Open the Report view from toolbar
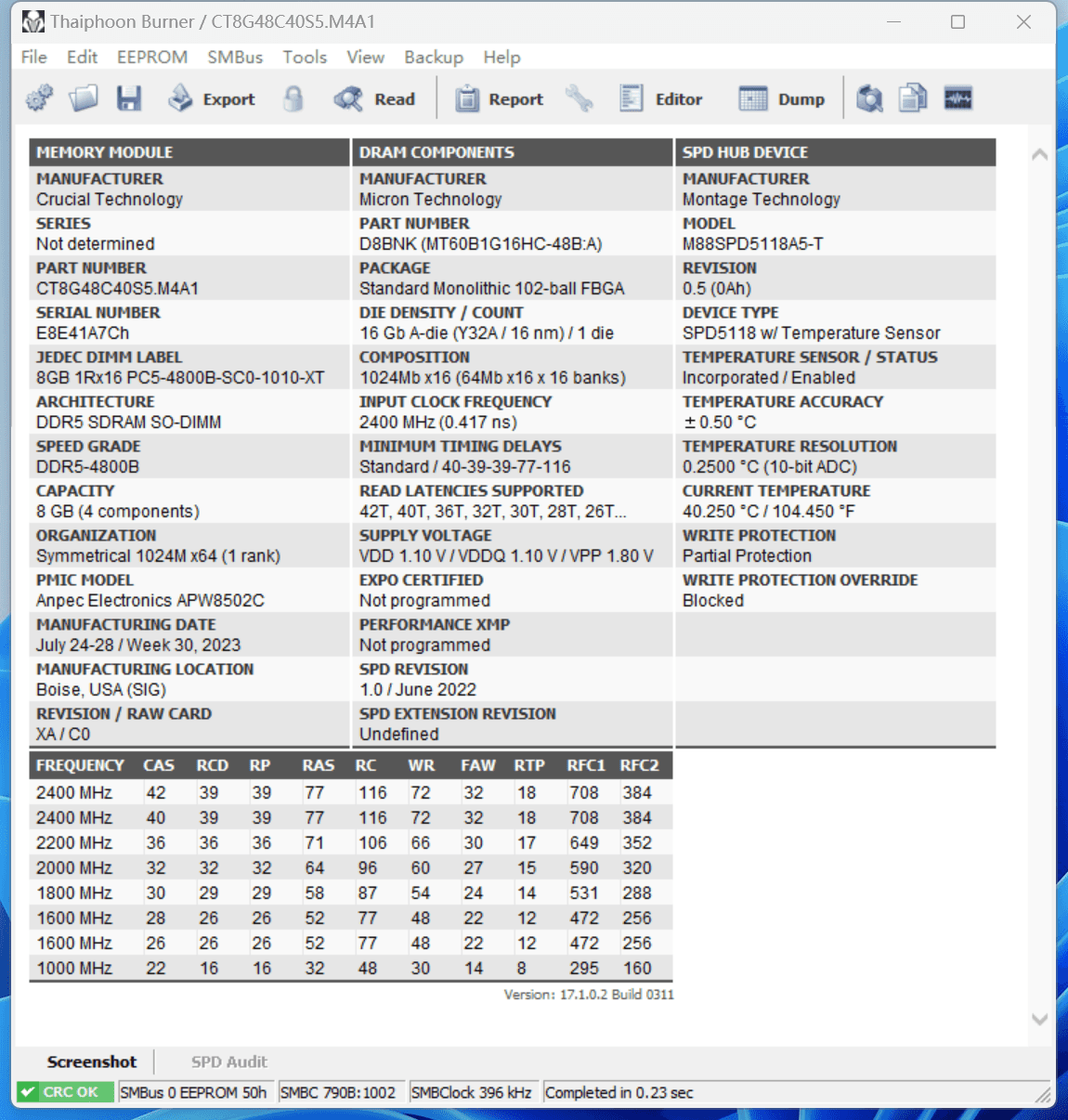1068x1120 pixels. click(x=500, y=98)
